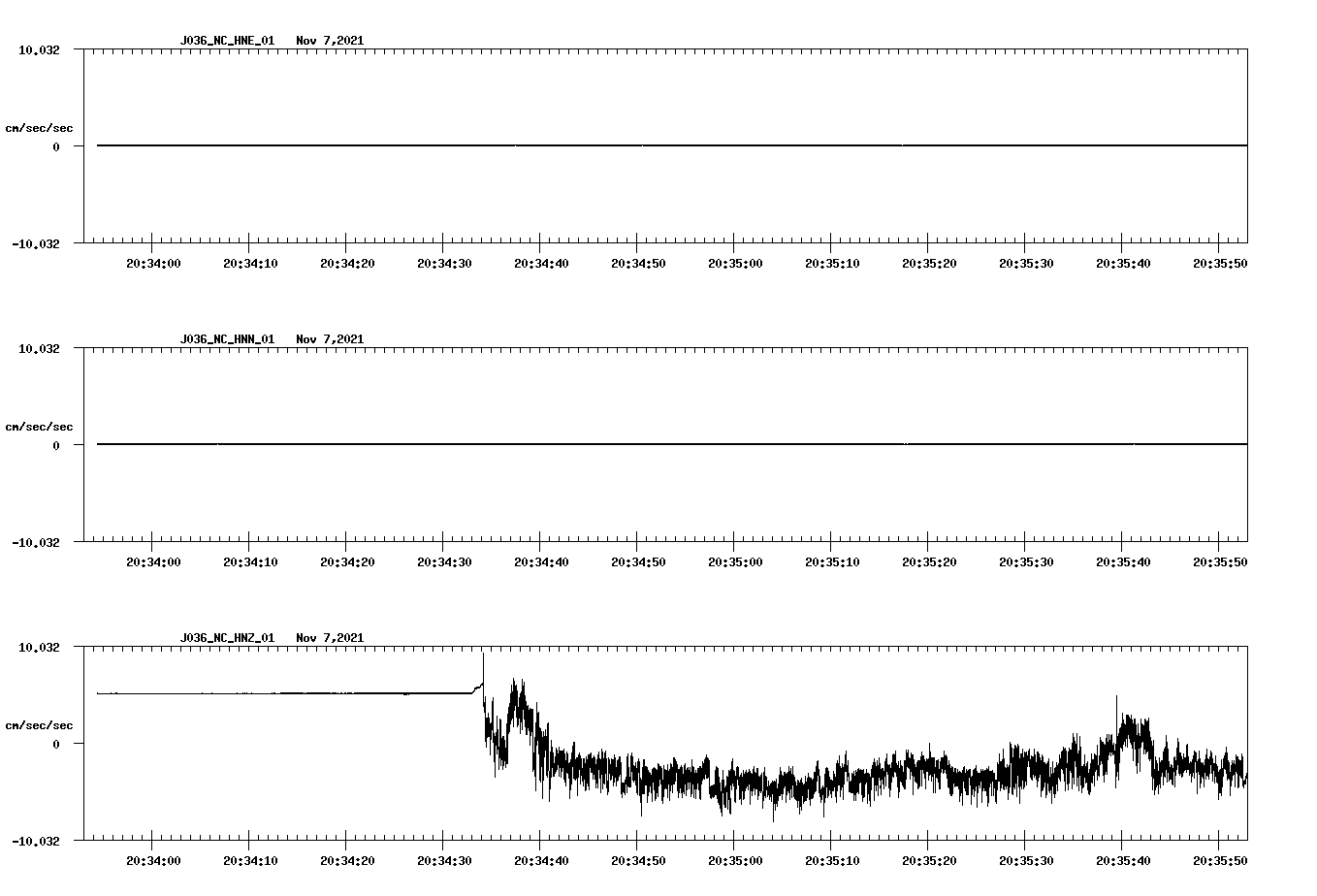
Task: Select the -10.032 lower limit on HNE plot
Action: [36, 244]
